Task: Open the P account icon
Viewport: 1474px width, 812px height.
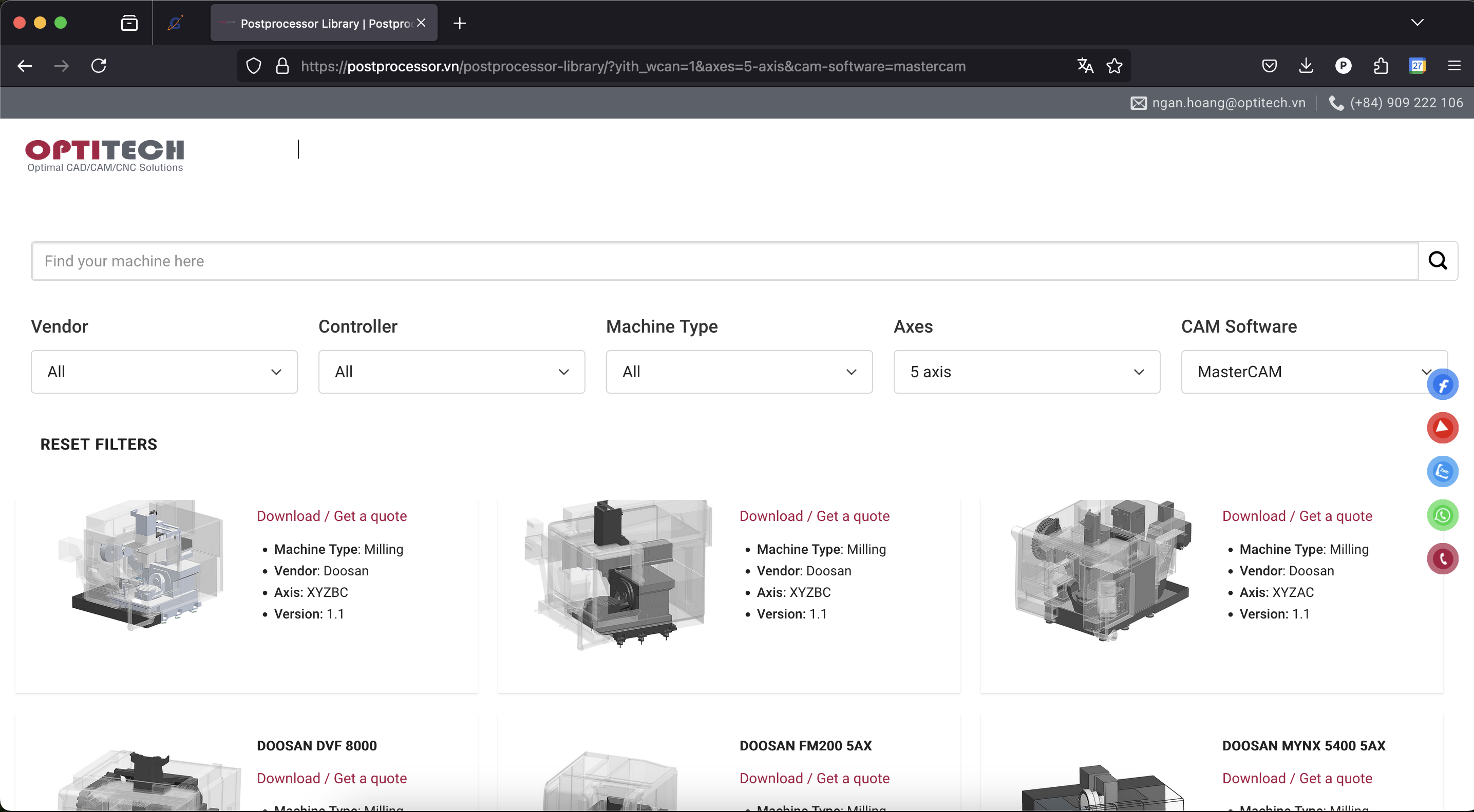Action: click(1343, 66)
